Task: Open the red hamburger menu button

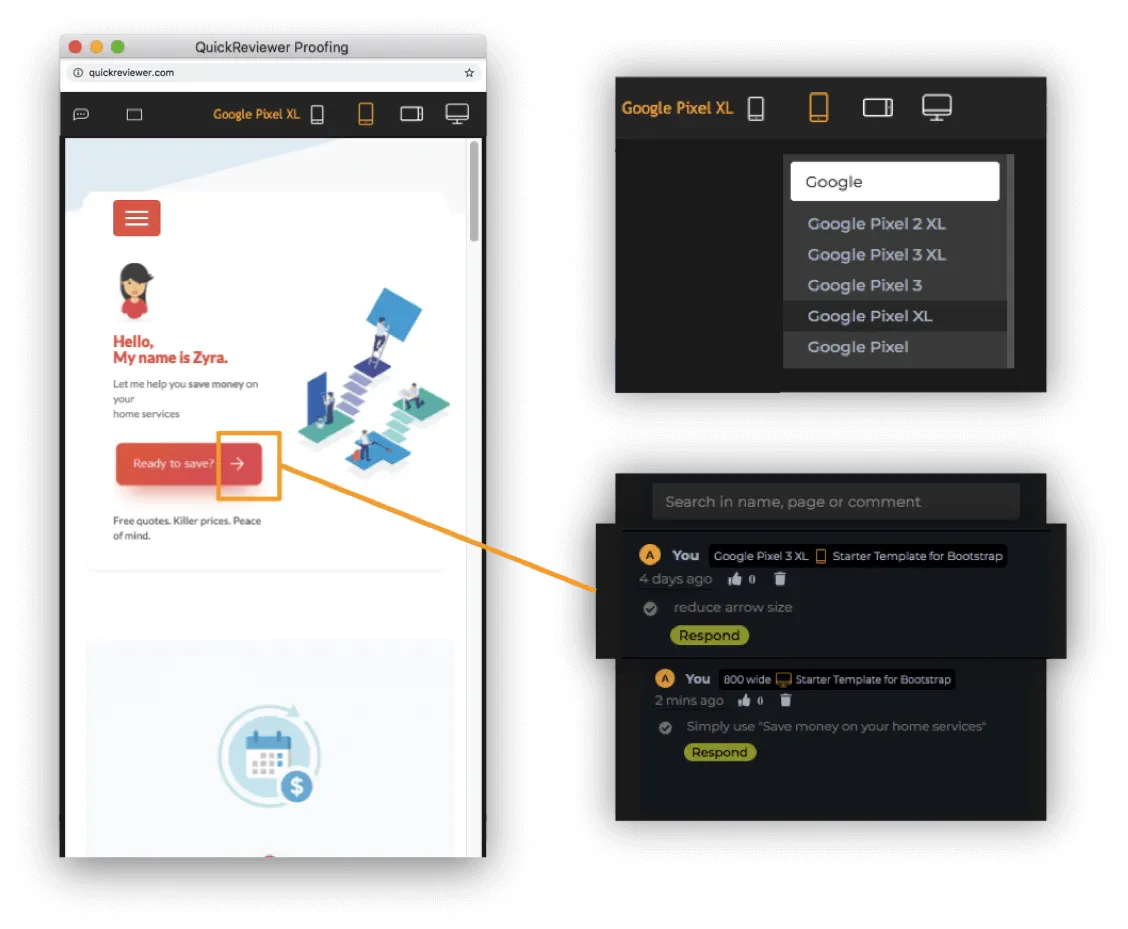Action: pyautogui.click(x=137, y=218)
